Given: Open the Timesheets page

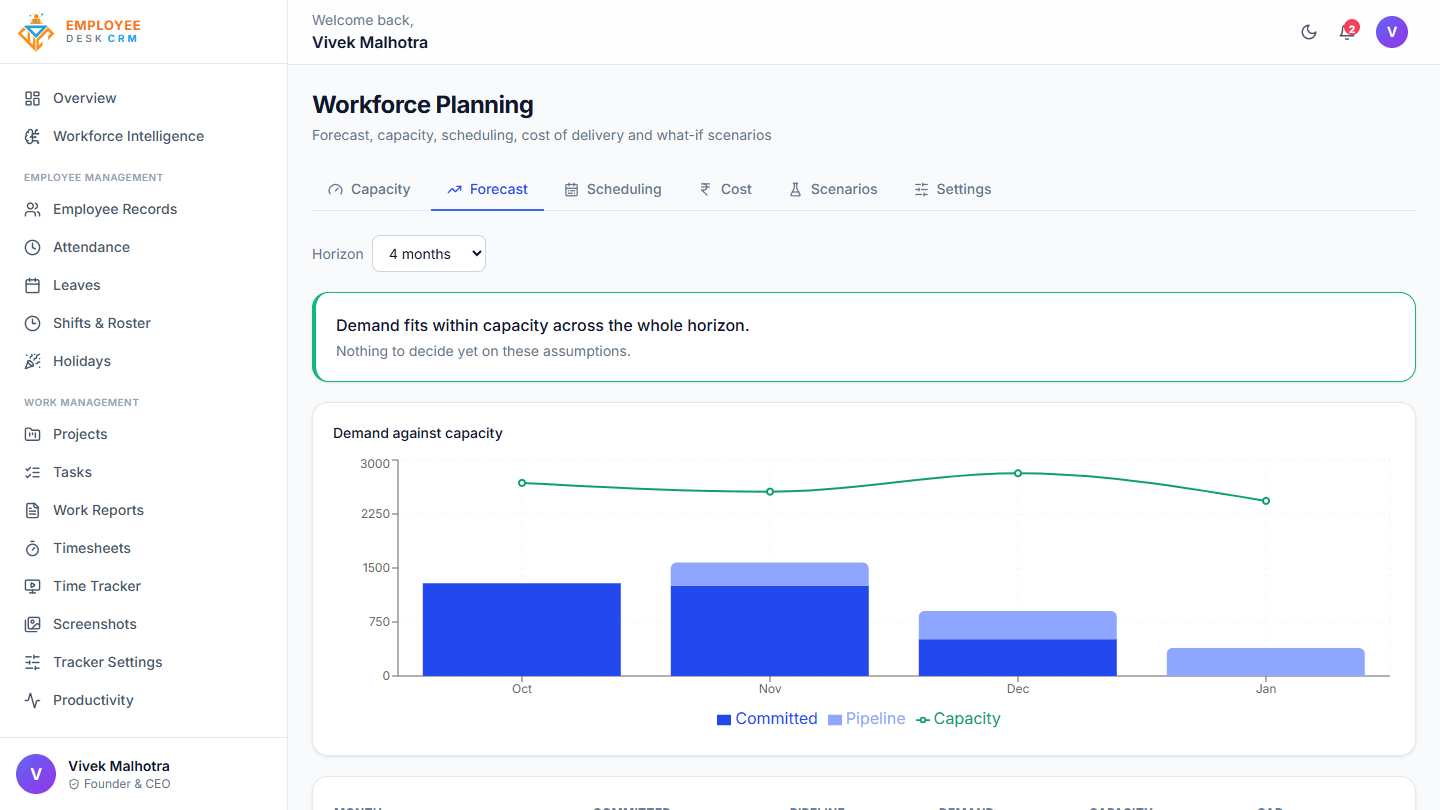Looking at the screenshot, I should click(x=144, y=548).
